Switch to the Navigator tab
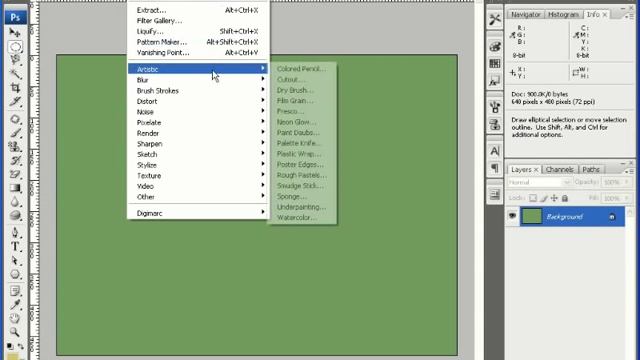Screen dimensions: 640x360 (x=525, y=15)
